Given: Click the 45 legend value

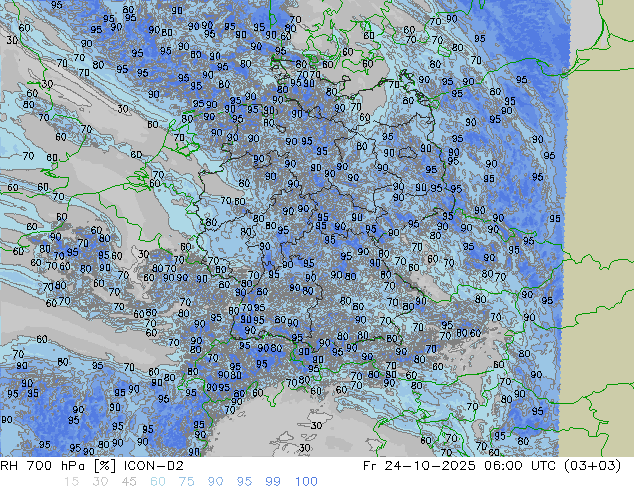Looking at the screenshot, I should (x=130, y=482).
